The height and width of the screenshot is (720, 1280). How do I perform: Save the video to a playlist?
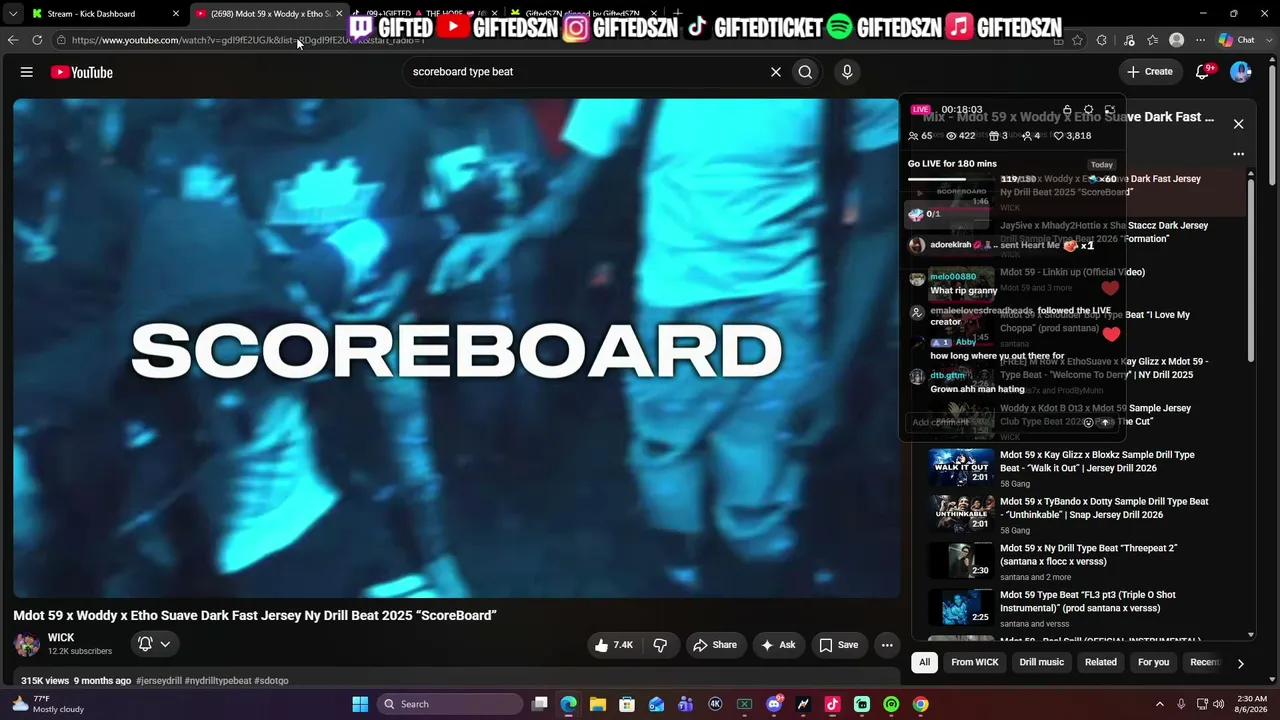[839, 645]
